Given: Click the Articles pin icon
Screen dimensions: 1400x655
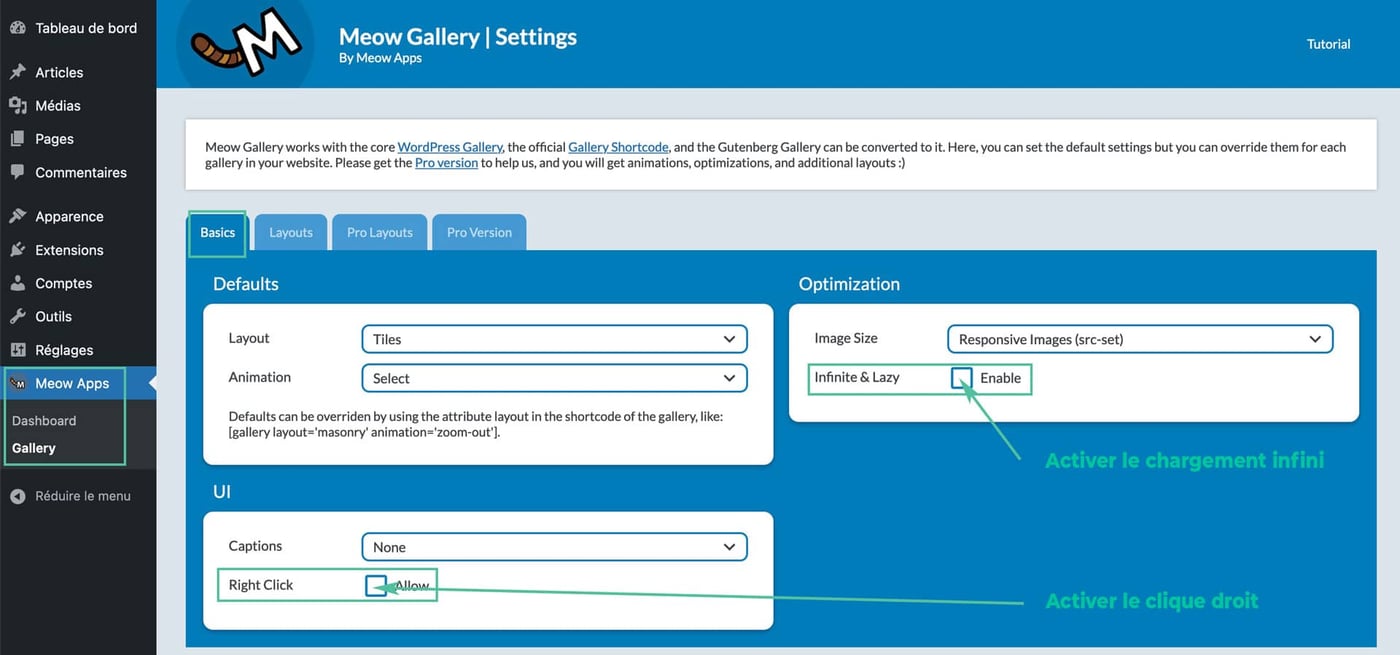Looking at the screenshot, I should (x=17, y=72).
